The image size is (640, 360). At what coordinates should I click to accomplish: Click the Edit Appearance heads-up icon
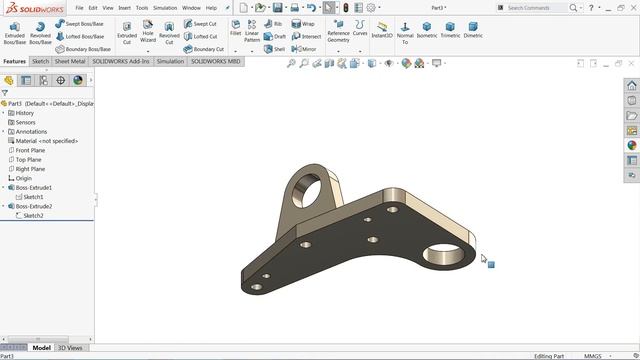406,63
